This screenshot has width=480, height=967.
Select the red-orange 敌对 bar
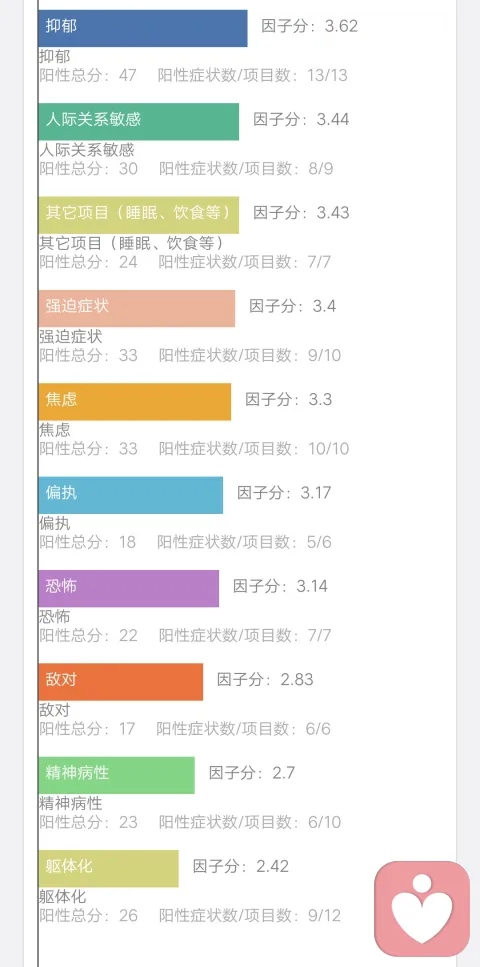[121, 682]
